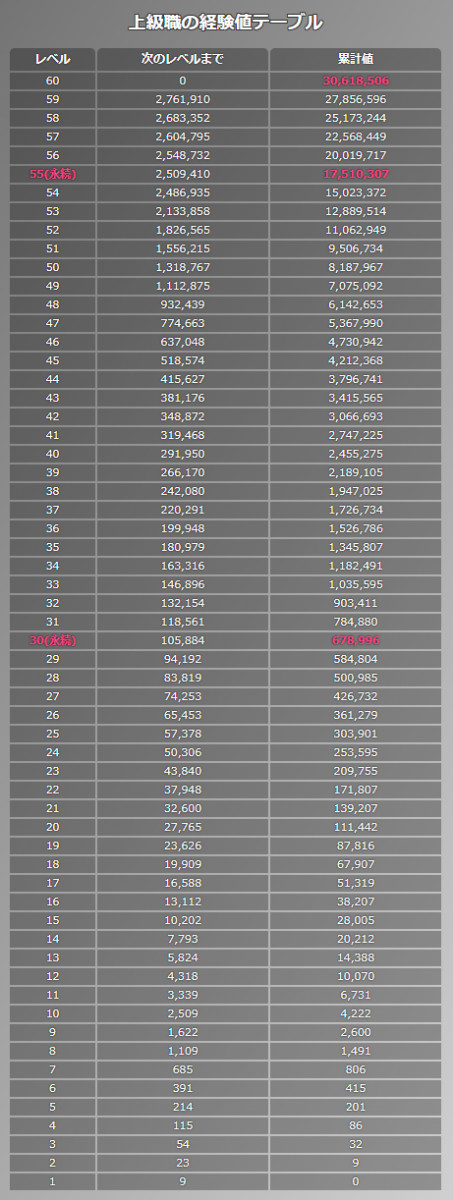Select the 105,884 next-level value
Image resolution: width=453 pixels, height=1200 pixels.
pos(183,640)
